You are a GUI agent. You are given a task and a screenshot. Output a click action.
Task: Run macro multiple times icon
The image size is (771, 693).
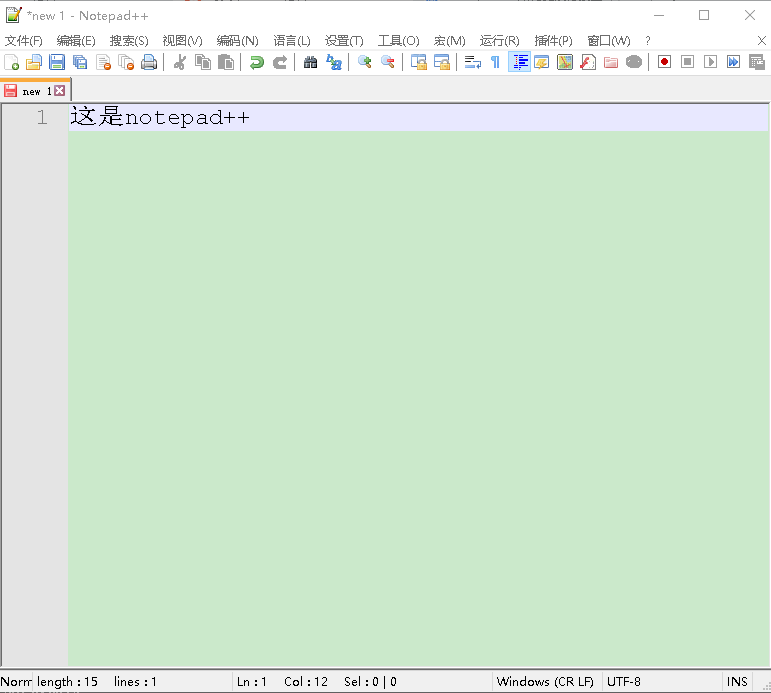(733, 62)
